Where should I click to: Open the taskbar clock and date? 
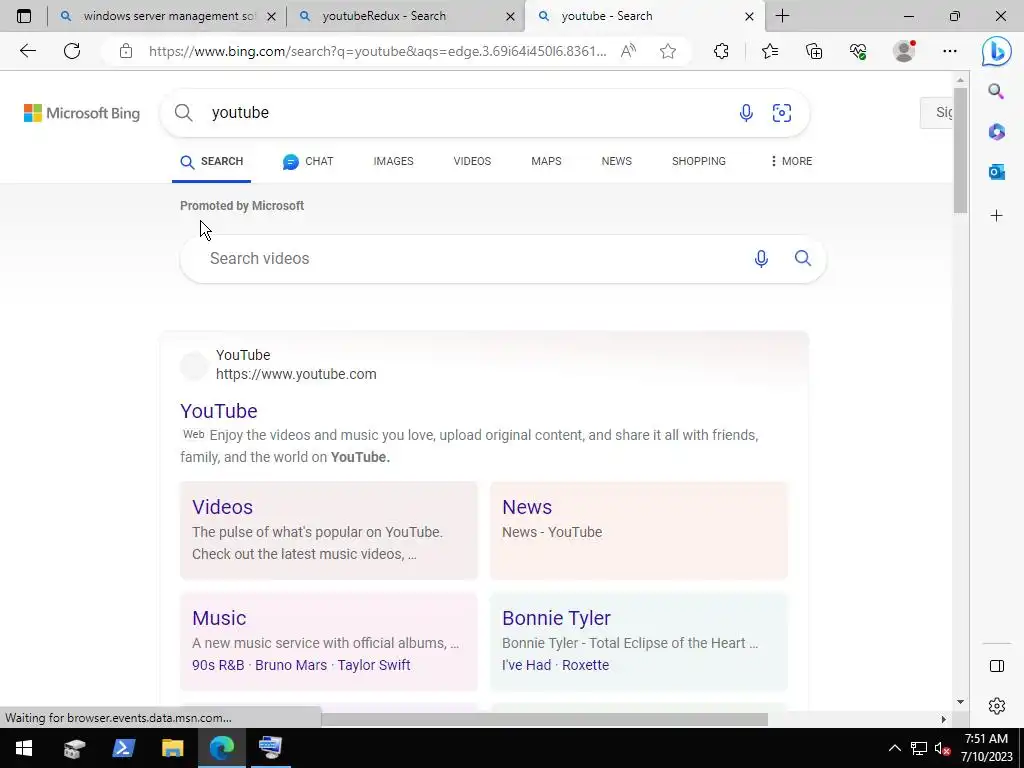(x=986, y=748)
